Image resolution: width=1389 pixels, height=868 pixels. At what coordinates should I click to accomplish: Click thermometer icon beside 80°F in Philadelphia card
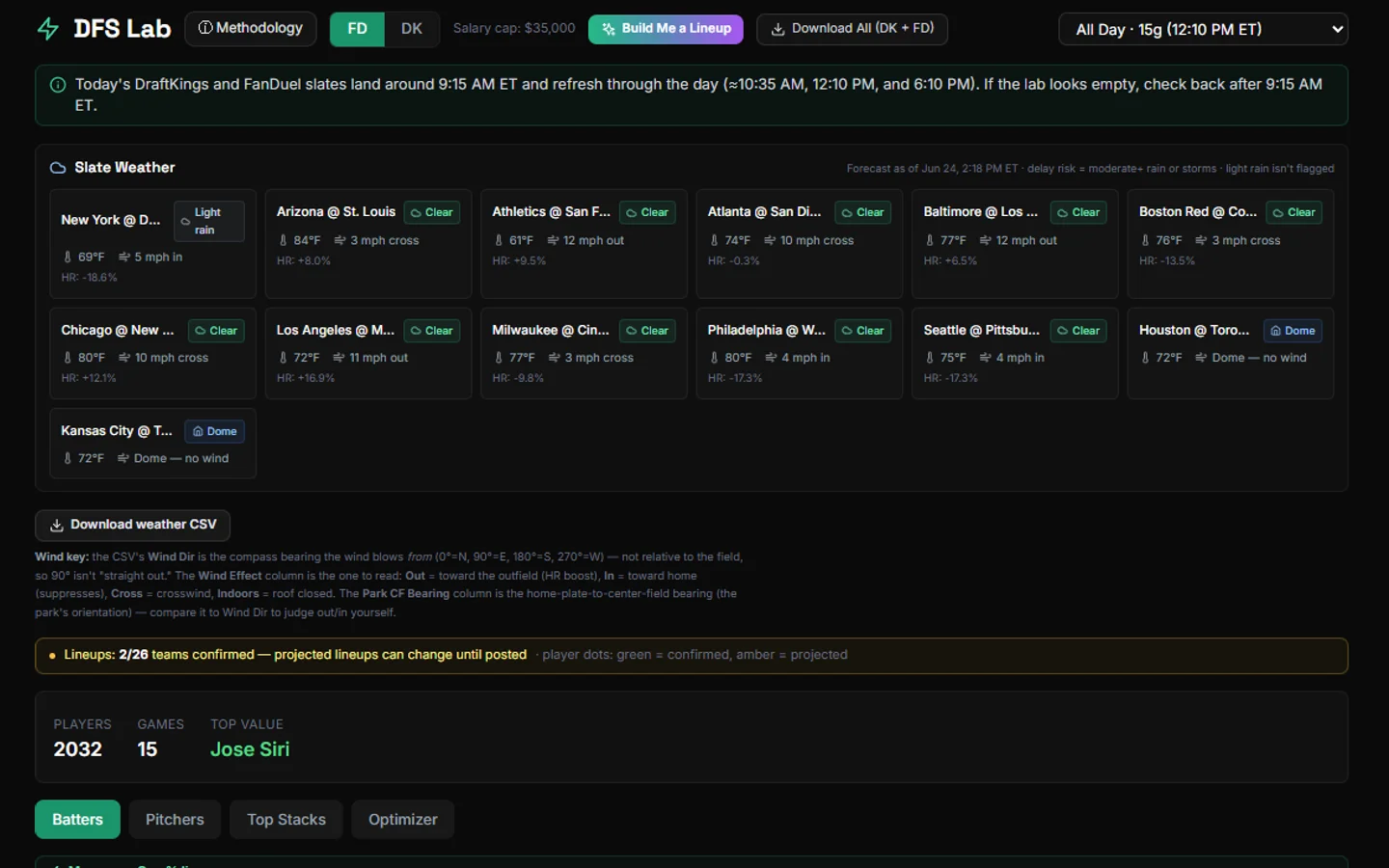pos(714,358)
